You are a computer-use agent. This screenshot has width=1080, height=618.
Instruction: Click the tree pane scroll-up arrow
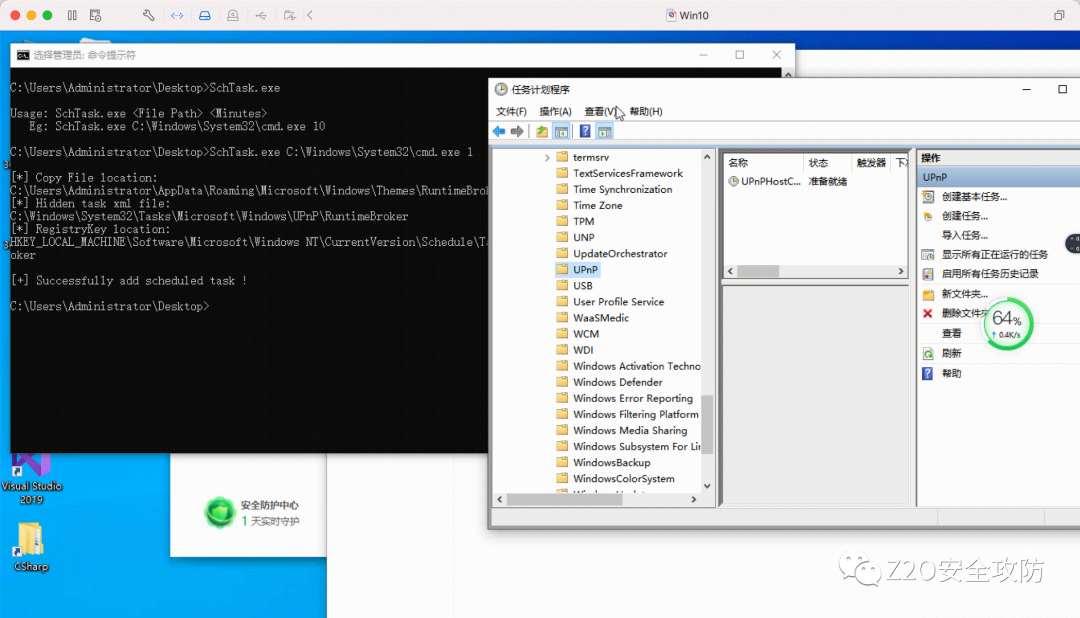click(707, 158)
